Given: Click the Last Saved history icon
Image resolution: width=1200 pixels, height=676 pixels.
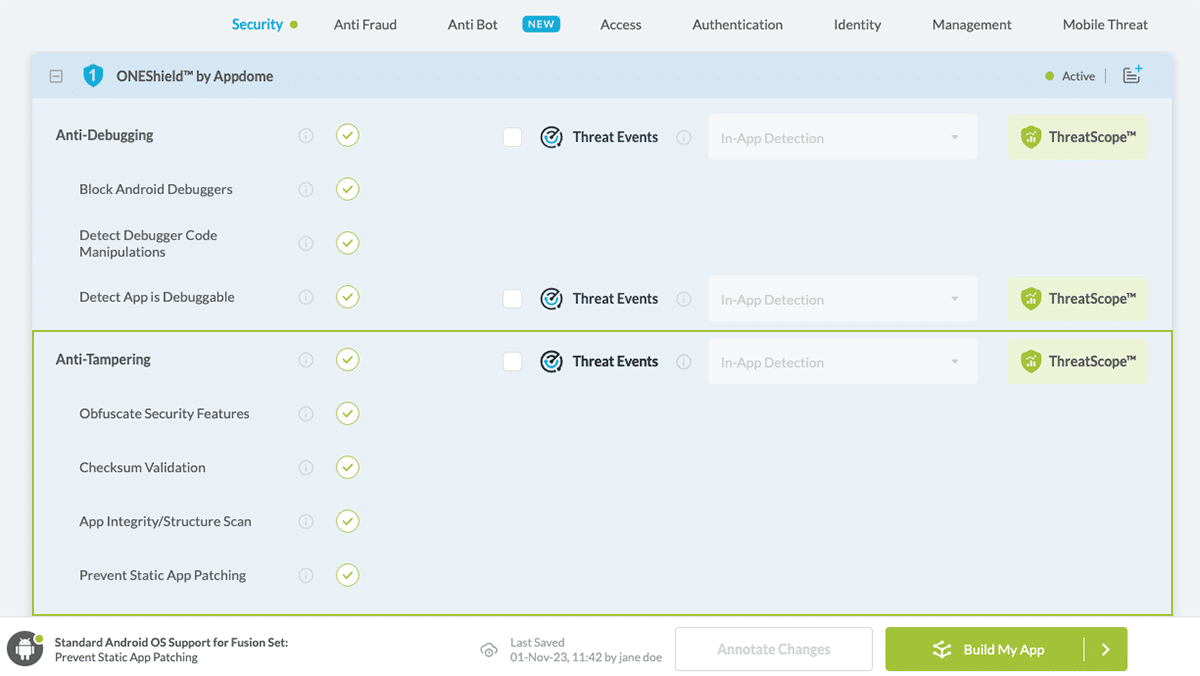Looking at the screenshot, I should click(489, 650).
